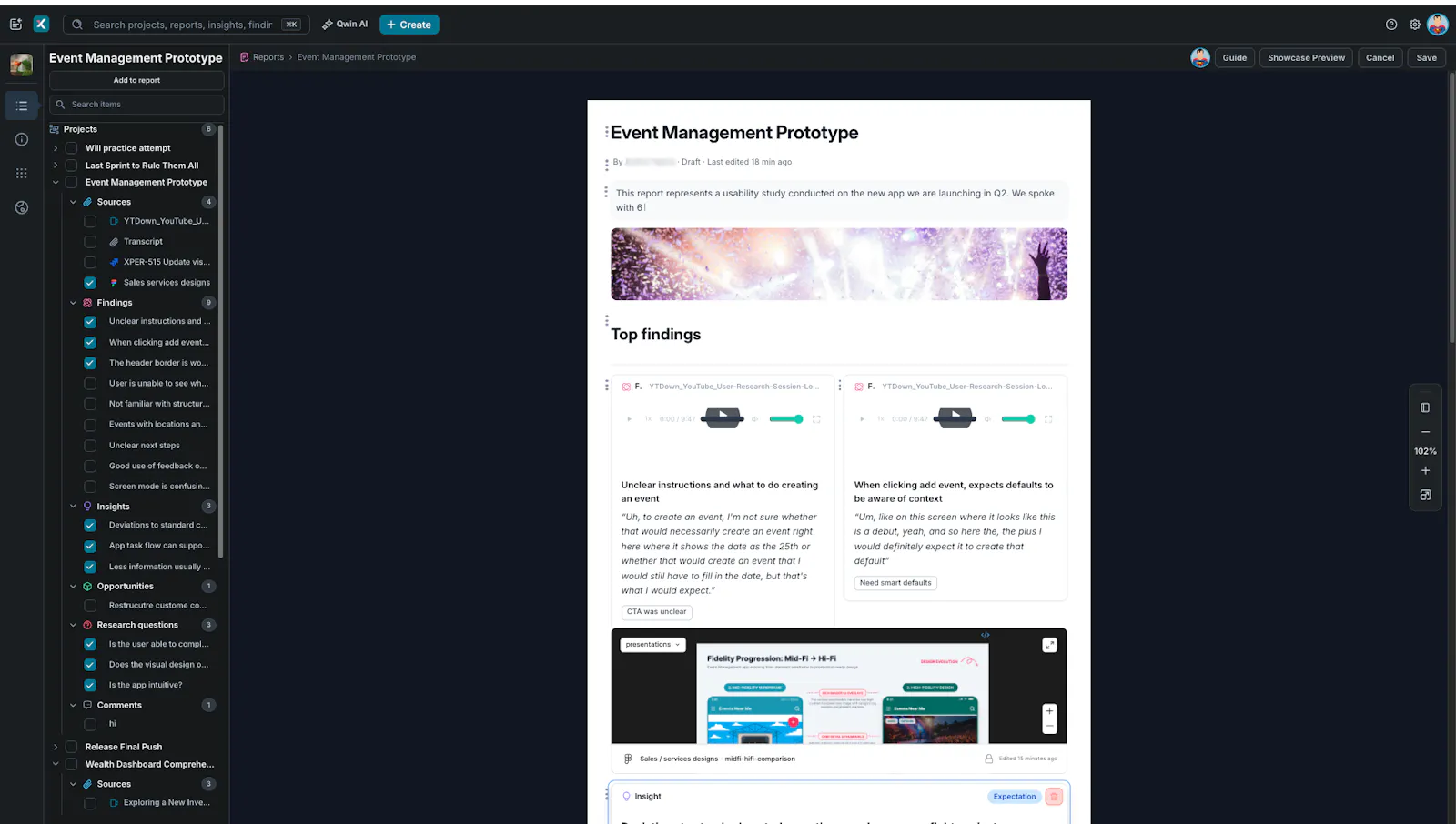Screen dimensions: 1456x824
Task: Click the Reports breadcrumb link
Action: tap(268, 57)
